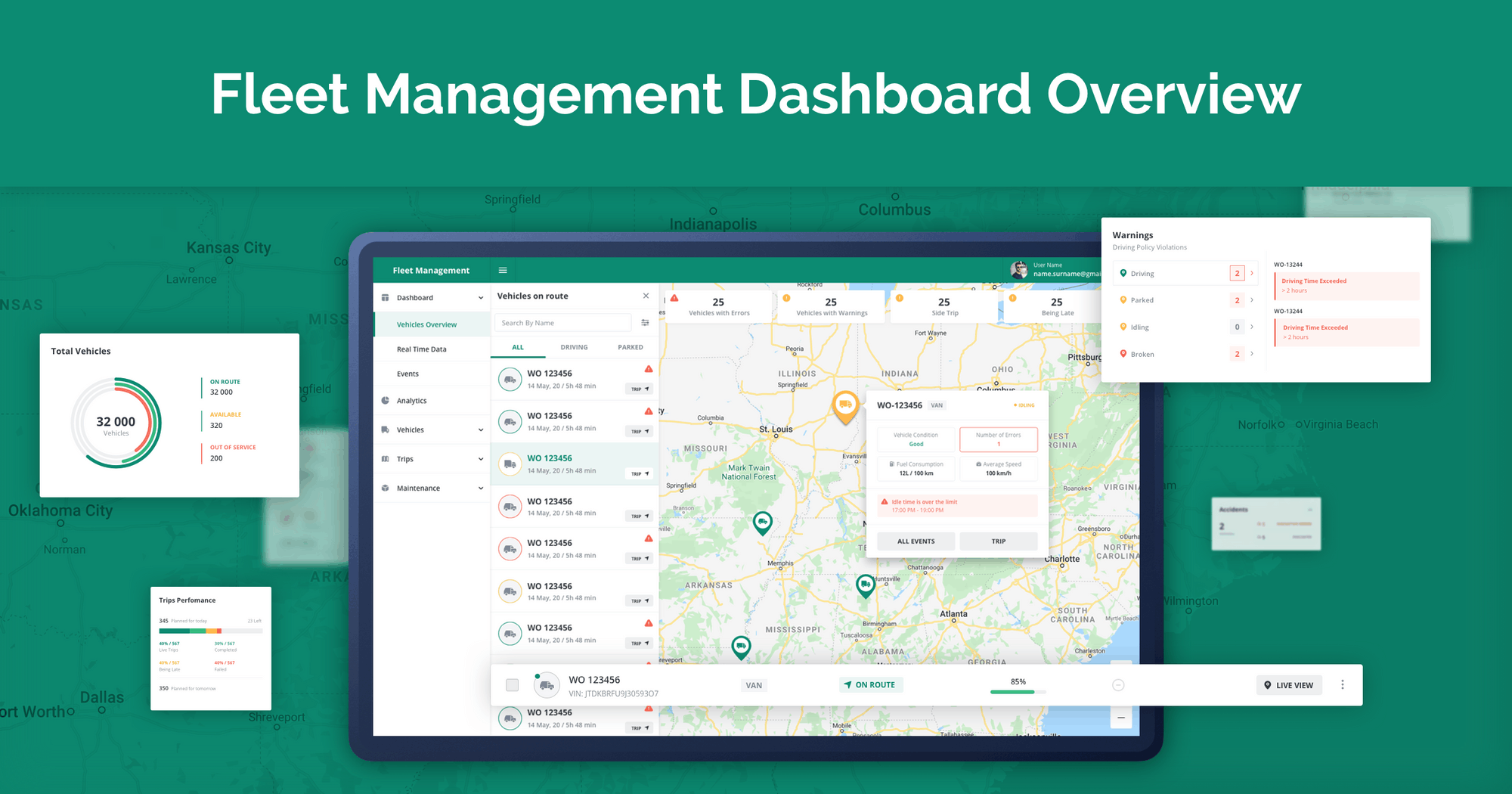
Task: Select the Maintenance cube icon
Action: click(x=386, y=488)
